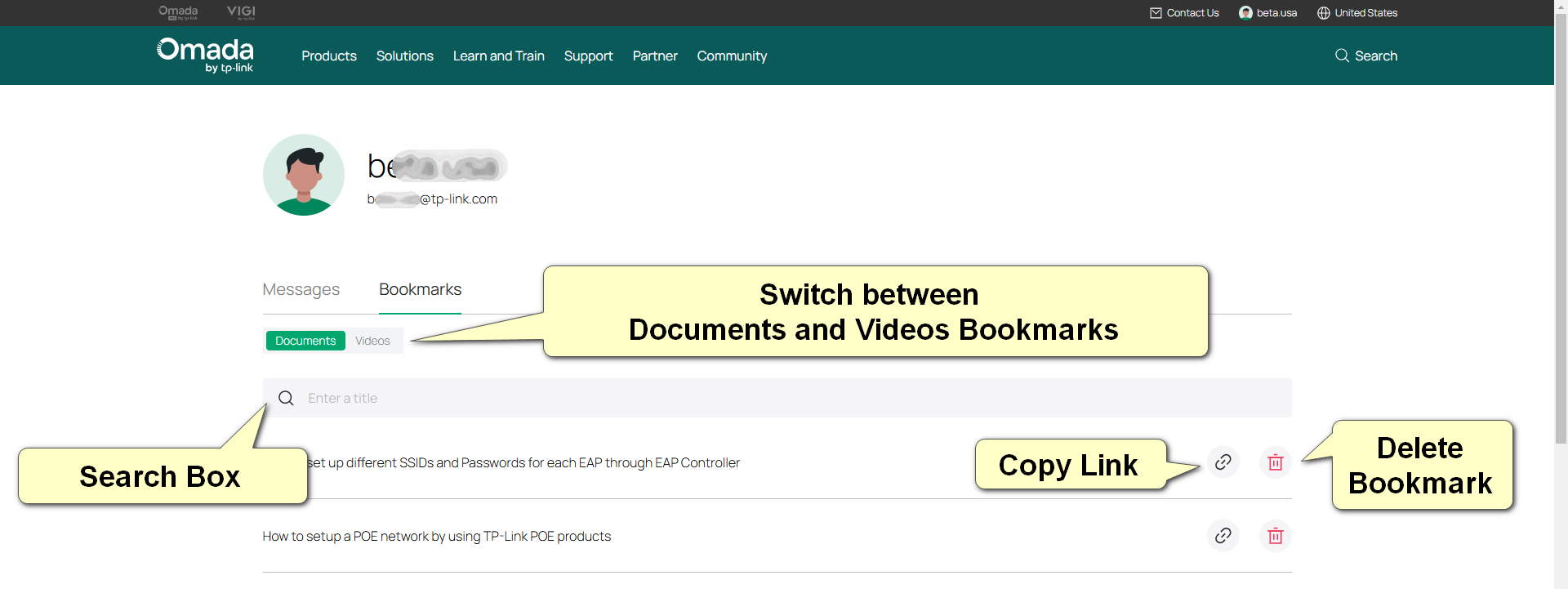
Task: Focus the 'Enter a title' search field
Action: click(777, 398)
